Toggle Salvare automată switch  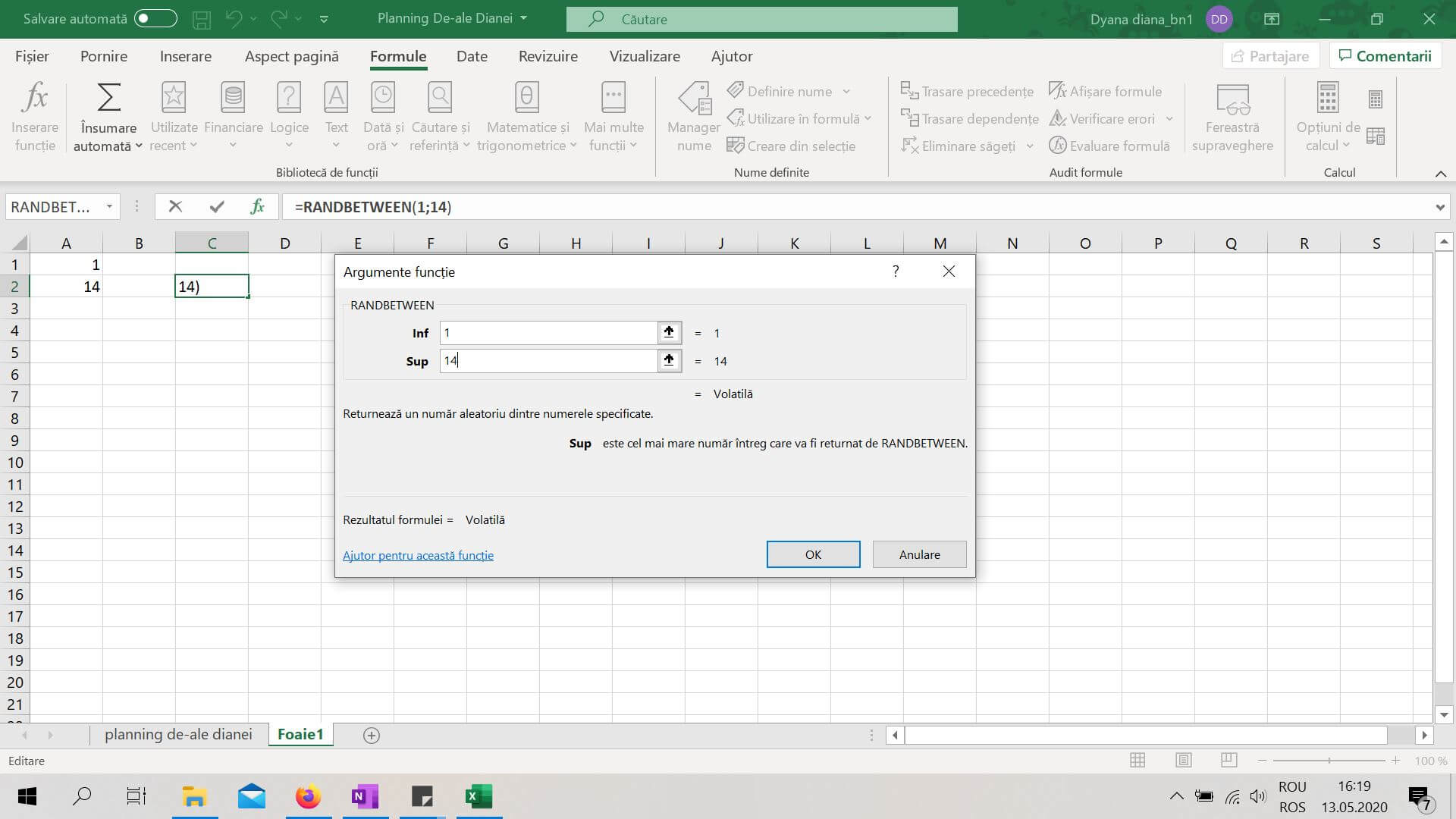(x=155, y=18)
